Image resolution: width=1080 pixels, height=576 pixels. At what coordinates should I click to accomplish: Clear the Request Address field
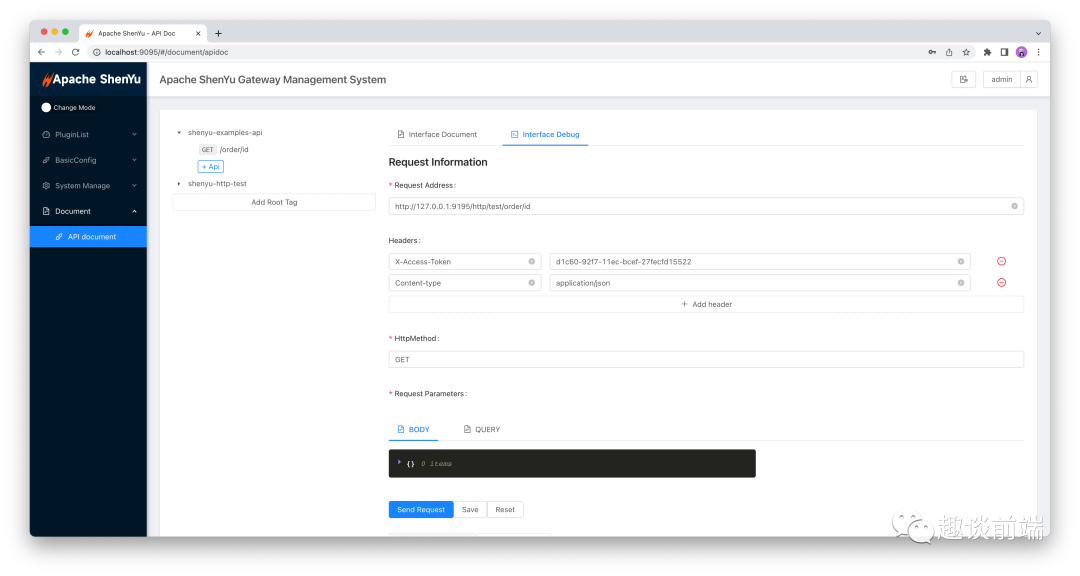(x=1014, y=206)
